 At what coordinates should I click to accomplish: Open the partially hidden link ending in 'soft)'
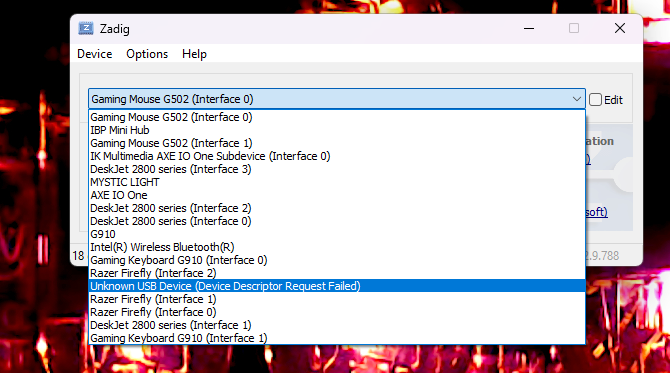coord(597,212)
